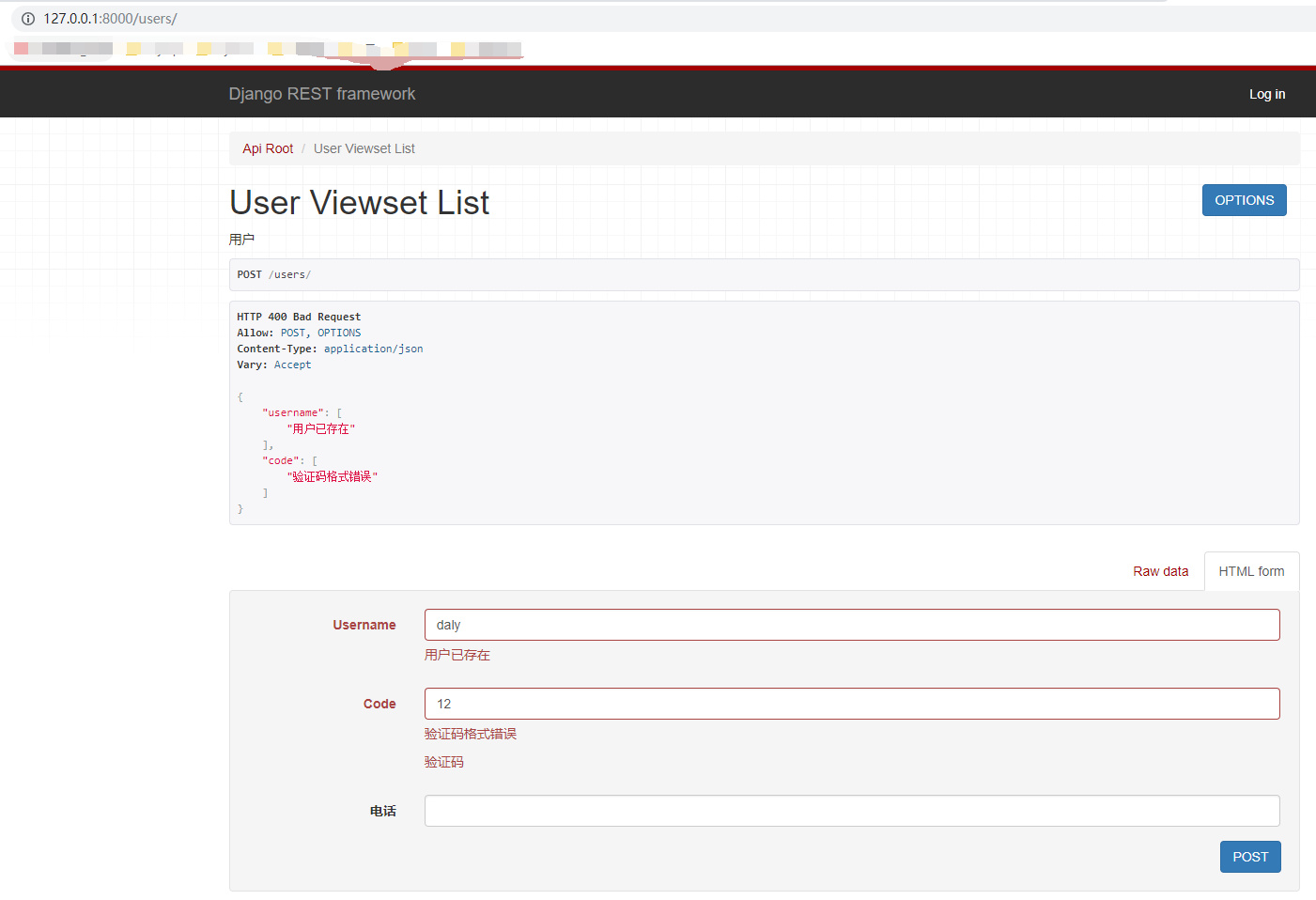Viewport: 1316px width, 900px height.
Task: Click the Username form label
Action: (x=364, y=625)
